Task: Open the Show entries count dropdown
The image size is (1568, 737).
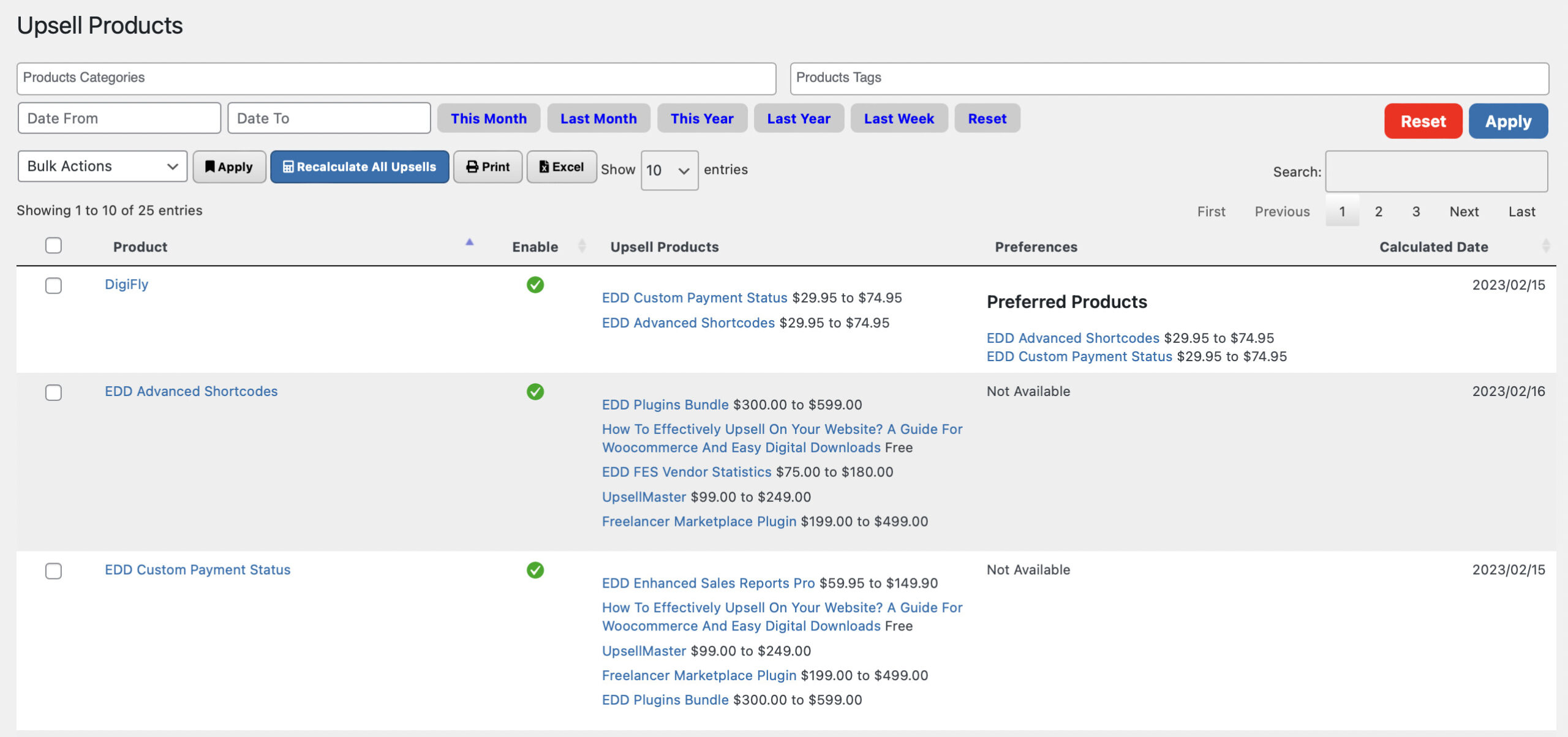Action: point(669,170)
